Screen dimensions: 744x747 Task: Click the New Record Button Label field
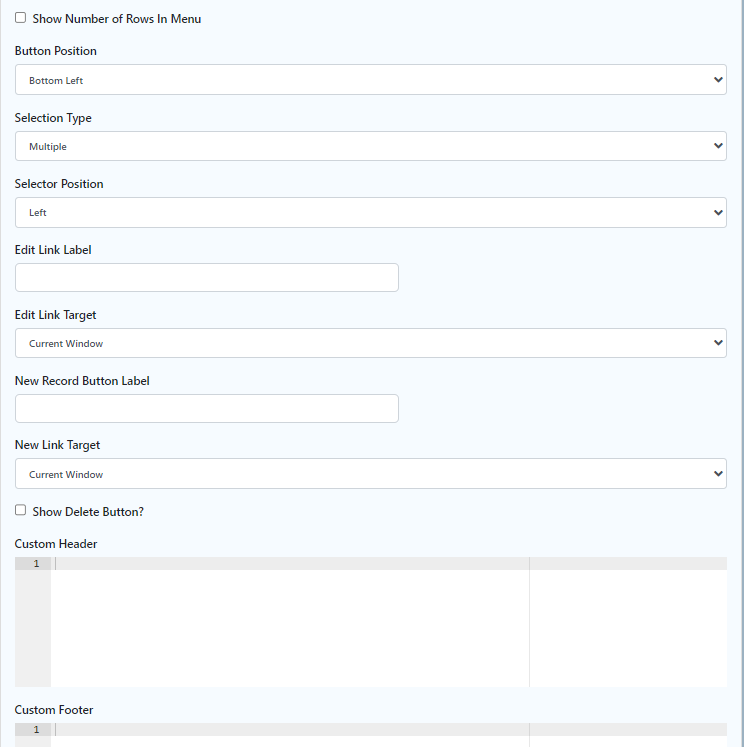pos(207,408)
